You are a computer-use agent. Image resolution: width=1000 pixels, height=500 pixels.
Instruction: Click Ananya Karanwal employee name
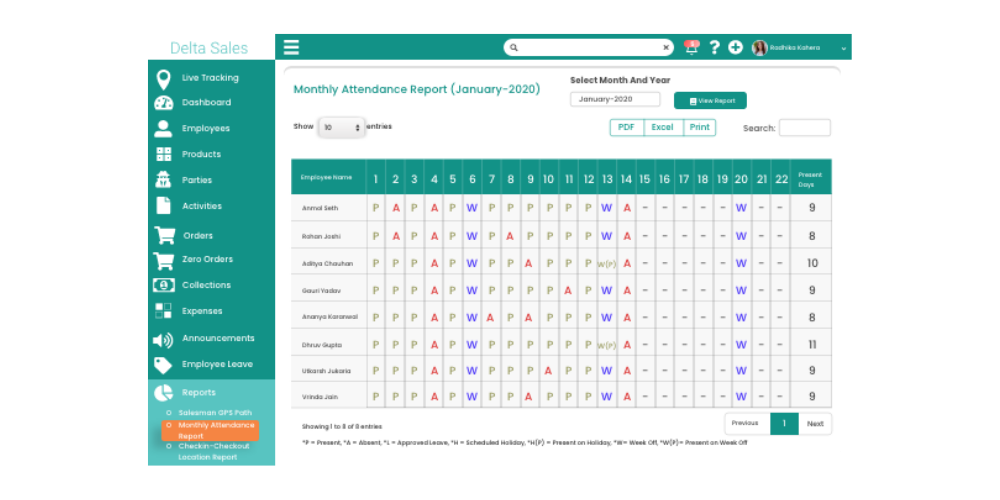pyautogui.click(x=330, y=317)
